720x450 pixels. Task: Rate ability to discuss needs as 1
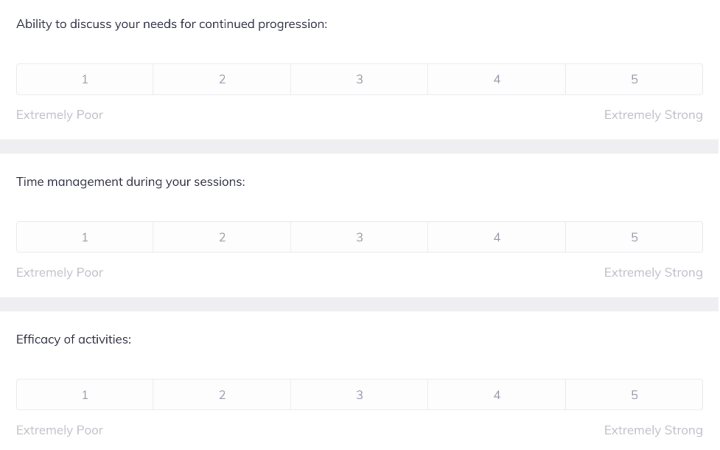tap(84, 79)
